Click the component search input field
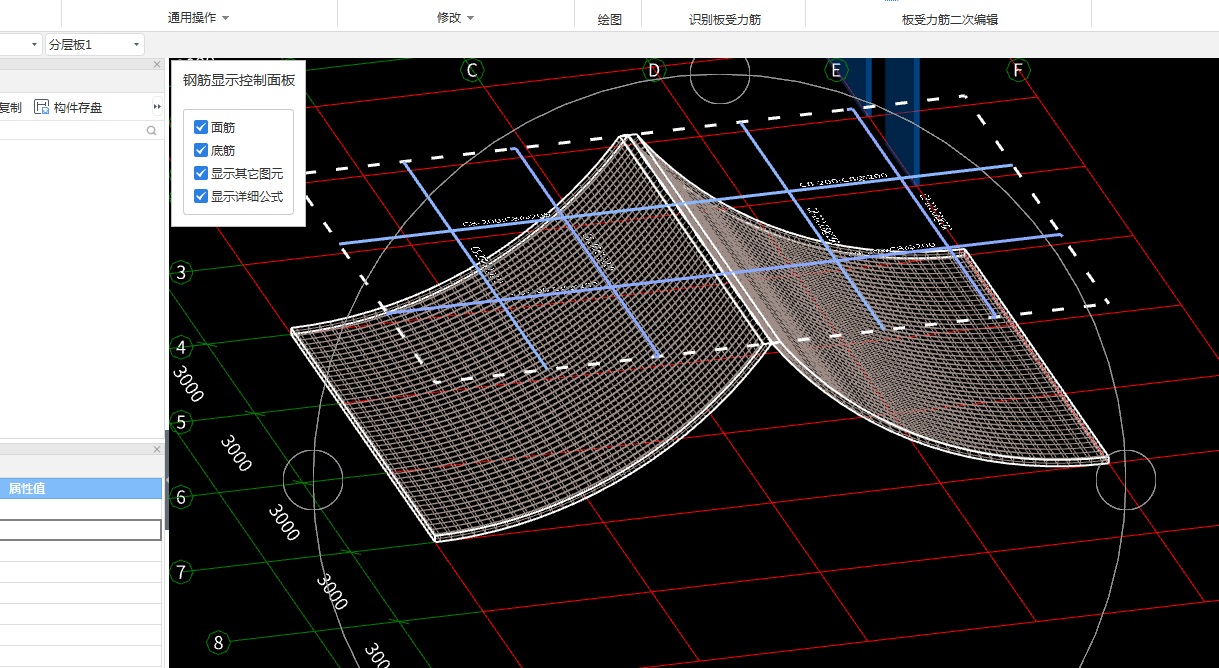1219x668 pixels. 70,130
